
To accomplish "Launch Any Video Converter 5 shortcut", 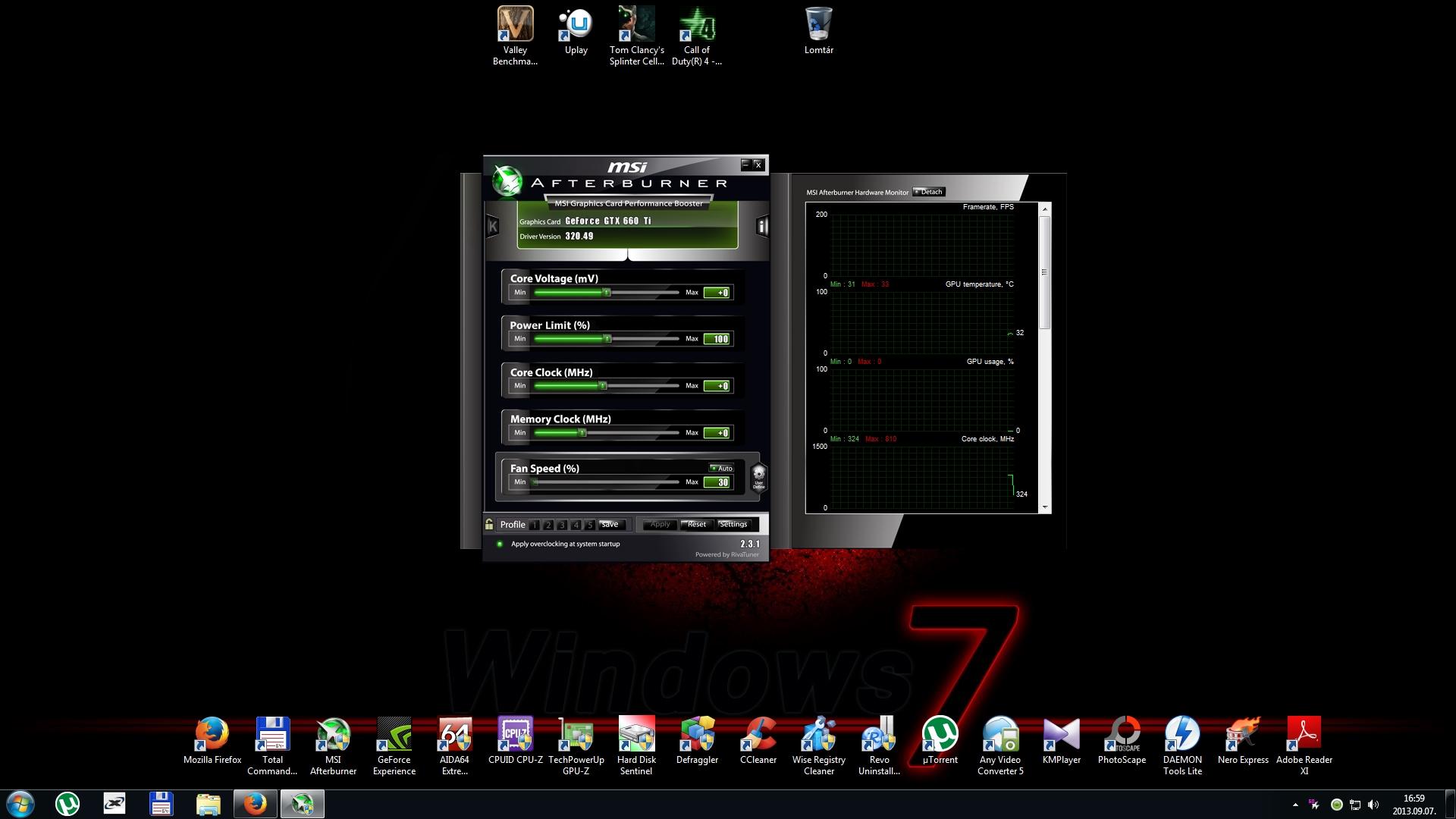I will 1000,746.
